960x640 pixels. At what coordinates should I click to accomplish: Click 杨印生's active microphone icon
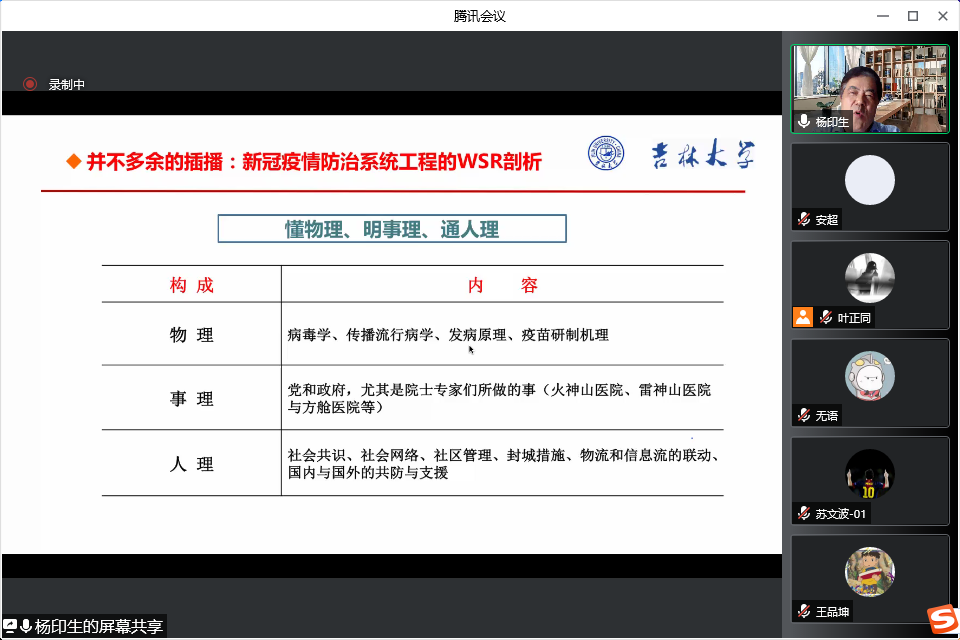[804, 122]
